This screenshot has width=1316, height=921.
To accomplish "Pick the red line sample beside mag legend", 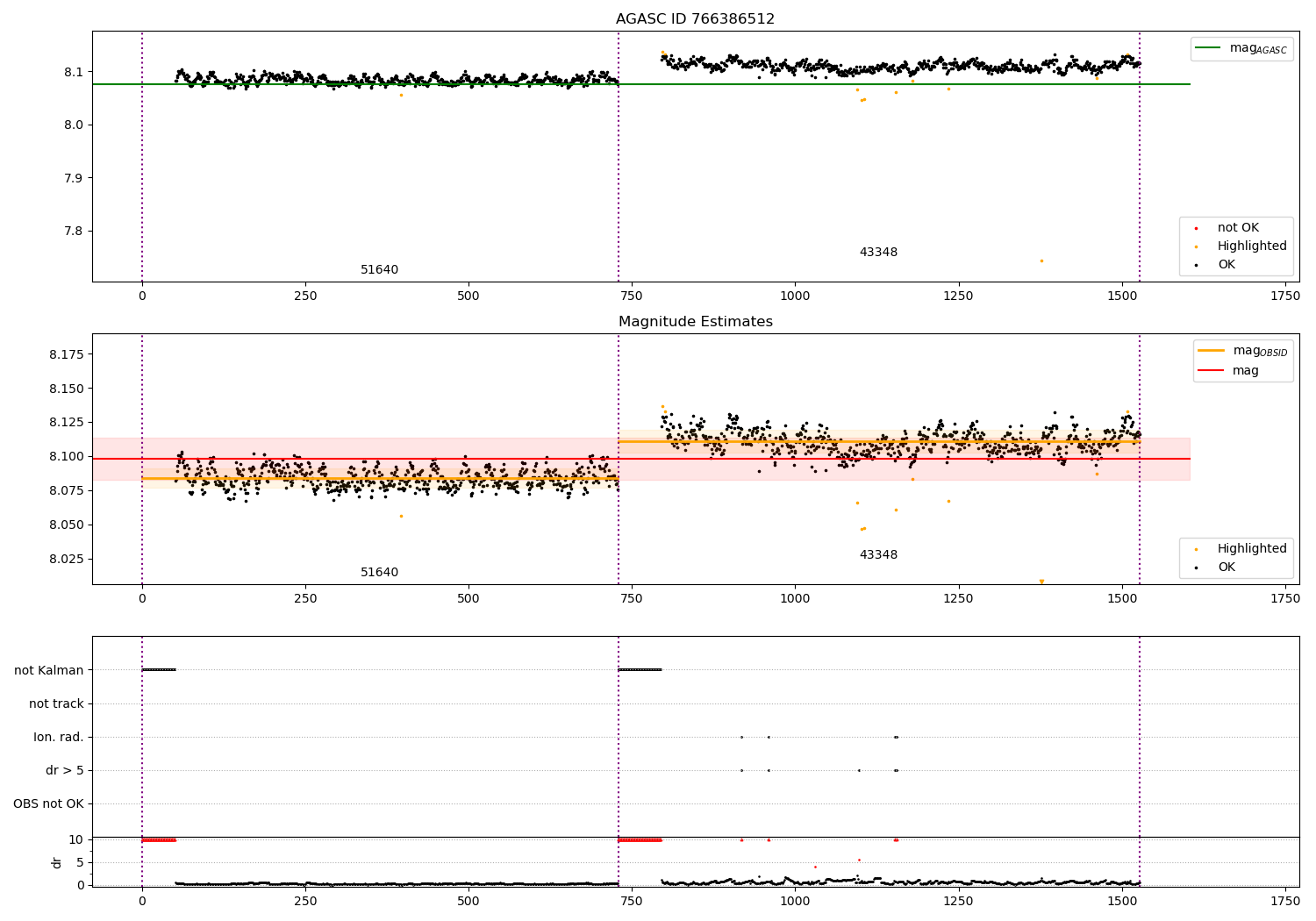I will pos(1211,370).
